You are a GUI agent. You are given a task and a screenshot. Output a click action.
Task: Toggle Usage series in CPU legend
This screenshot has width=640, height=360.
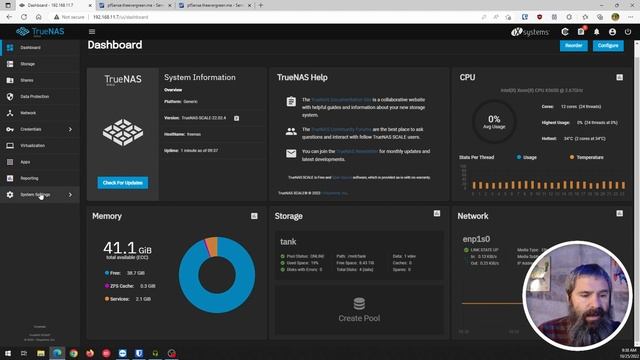527,157
